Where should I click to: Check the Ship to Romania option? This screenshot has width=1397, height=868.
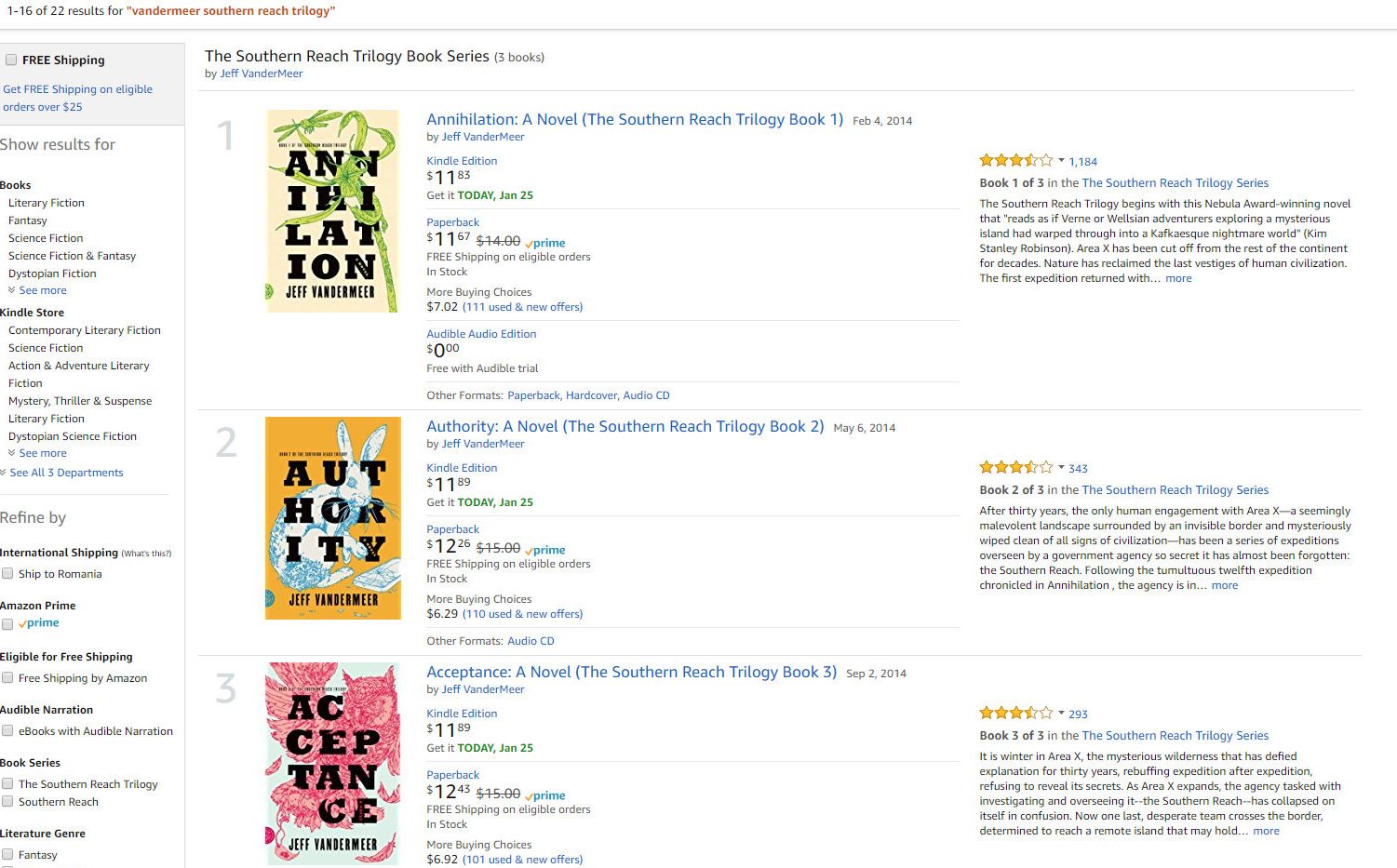pos(7,574)
